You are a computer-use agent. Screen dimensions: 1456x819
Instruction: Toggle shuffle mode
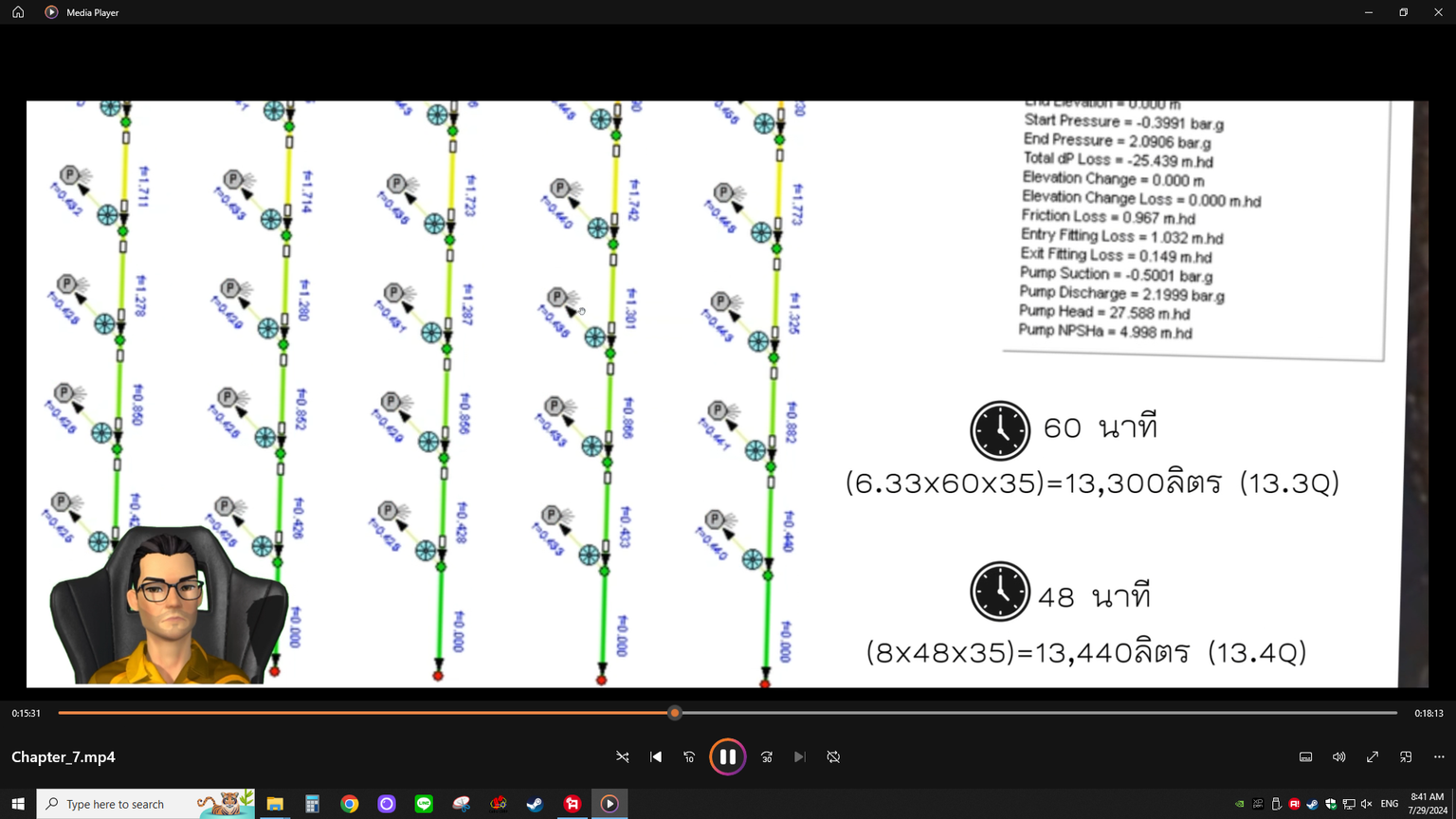(x=623, y=756)
